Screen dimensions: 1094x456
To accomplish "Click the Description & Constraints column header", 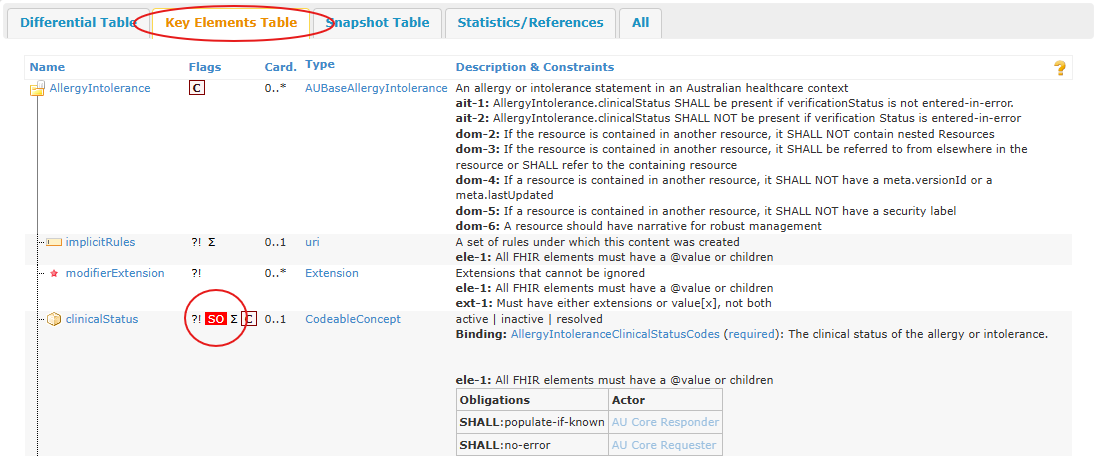I will 535,67.
